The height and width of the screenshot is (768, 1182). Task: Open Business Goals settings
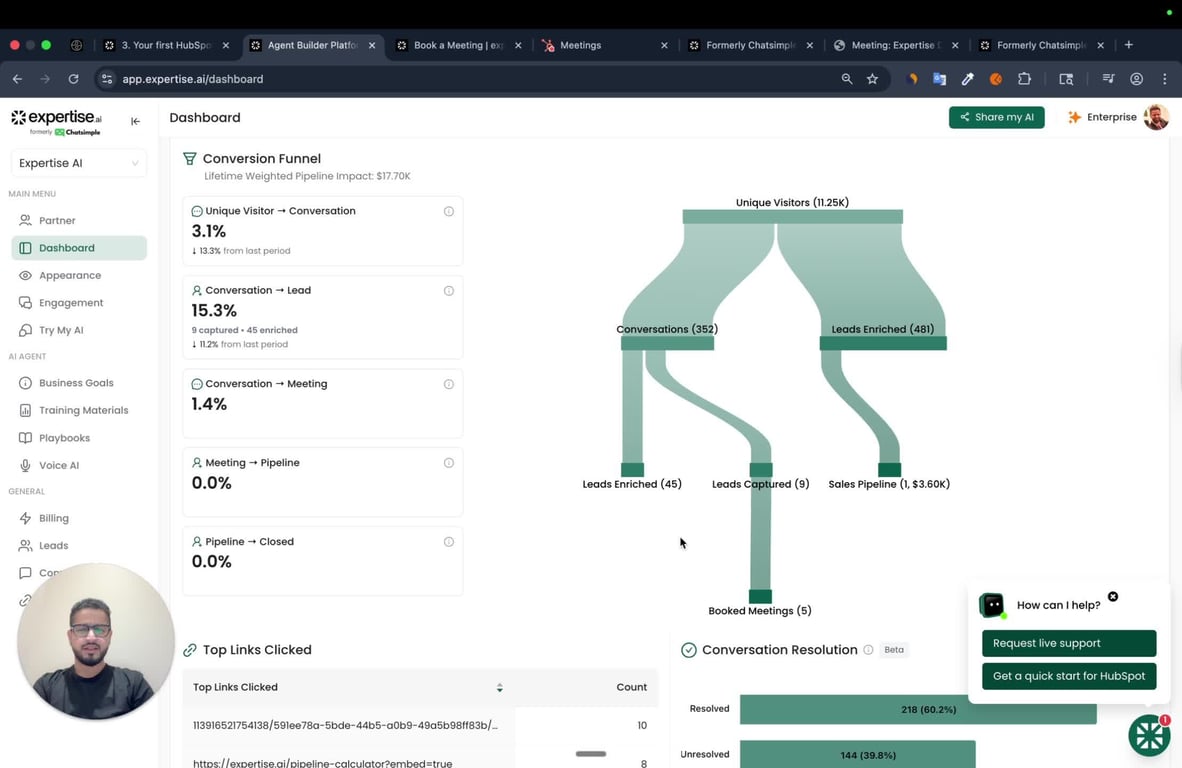pyautogui.click(x=79, y=383)
